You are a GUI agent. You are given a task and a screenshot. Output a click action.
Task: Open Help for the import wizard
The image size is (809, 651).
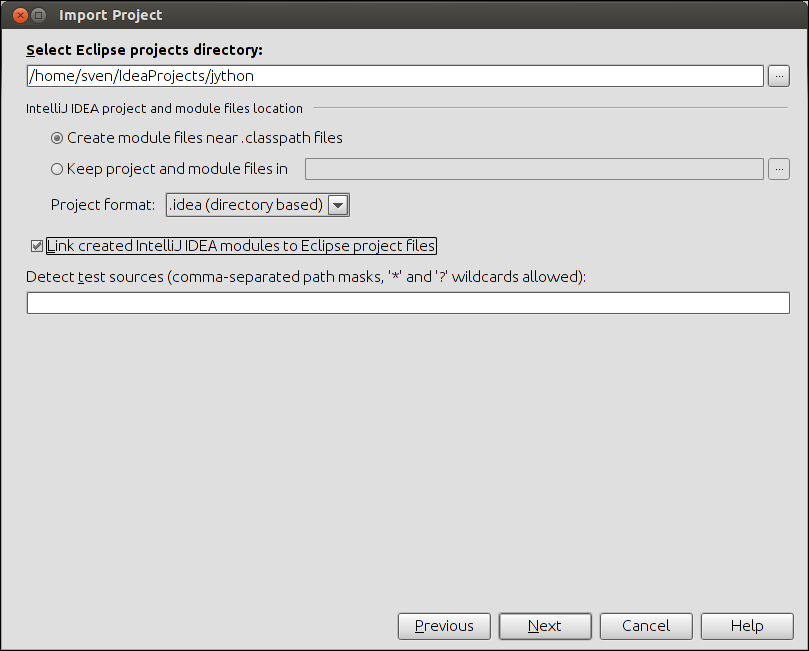(x=747, y=626)
